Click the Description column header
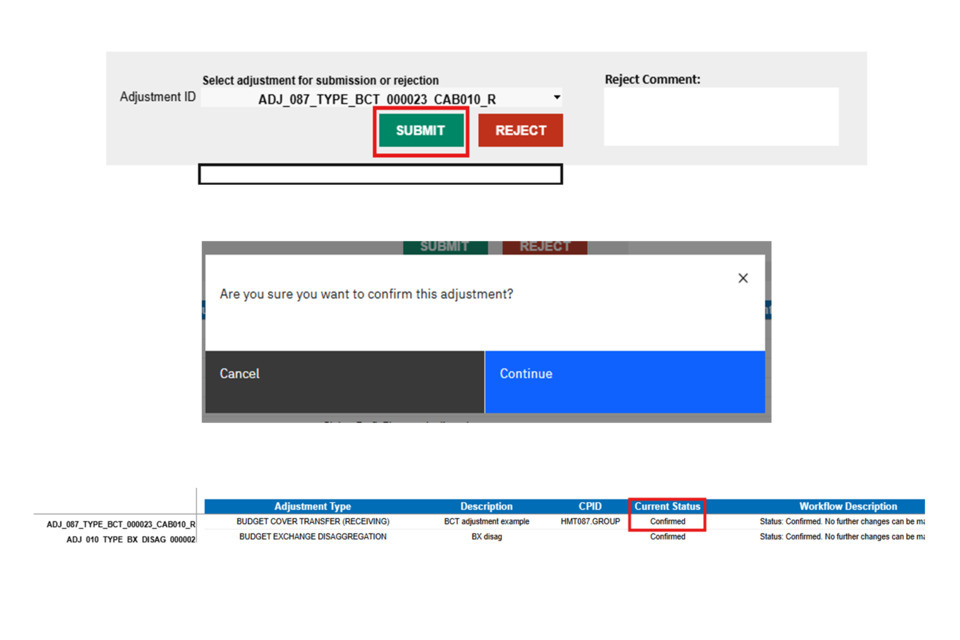Image resolution: width=960 pixels, height=640 pixels. pyautogui.click(x=486, y=507)
